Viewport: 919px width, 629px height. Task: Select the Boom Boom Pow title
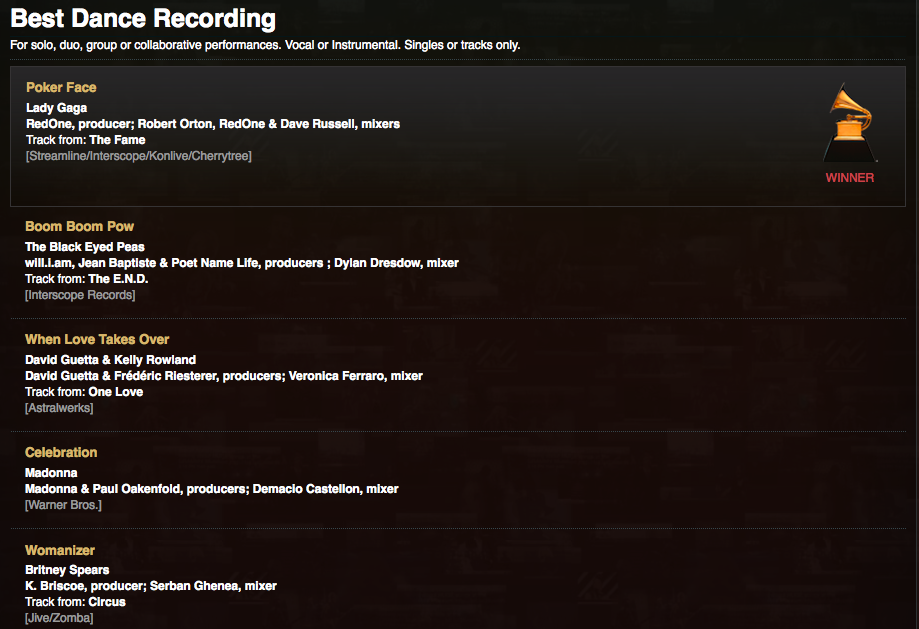79,226
